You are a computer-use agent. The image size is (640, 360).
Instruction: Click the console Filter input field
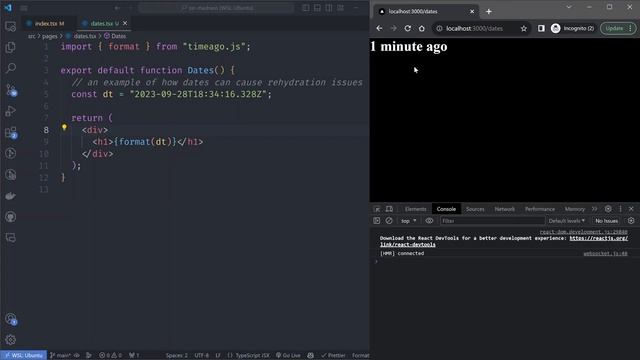492,221
